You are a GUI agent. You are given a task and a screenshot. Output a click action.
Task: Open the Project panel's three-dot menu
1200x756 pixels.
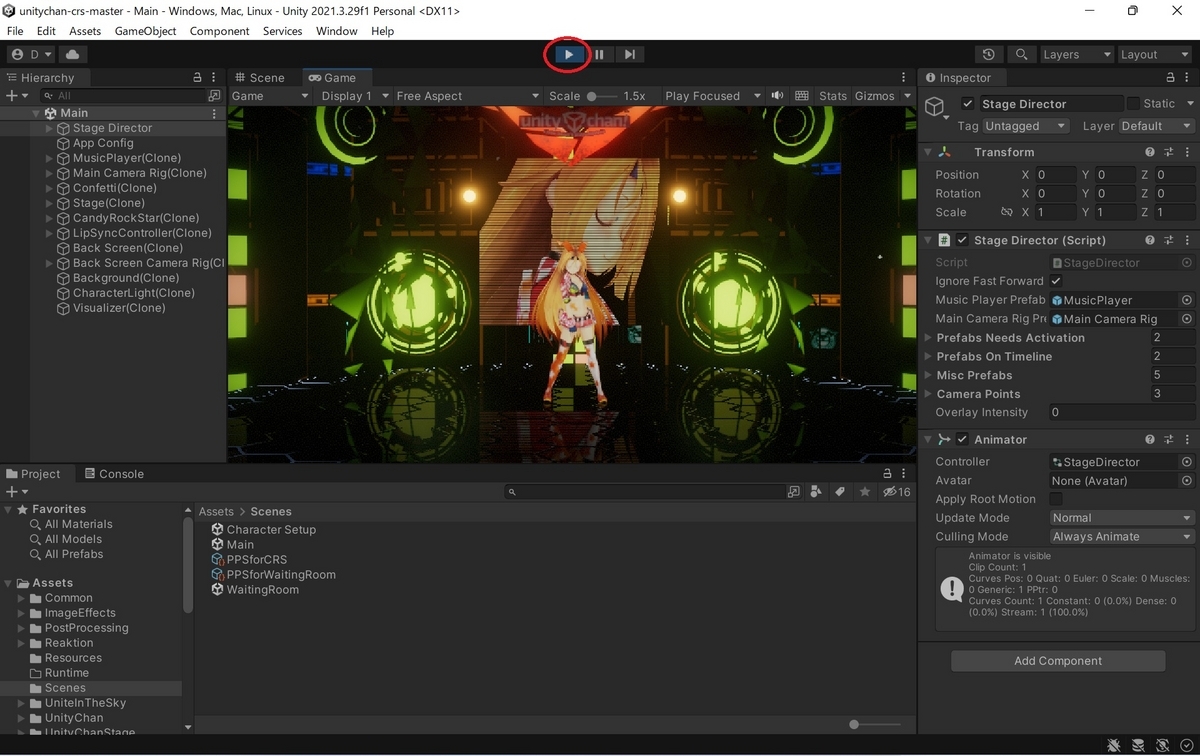(905, 474)
